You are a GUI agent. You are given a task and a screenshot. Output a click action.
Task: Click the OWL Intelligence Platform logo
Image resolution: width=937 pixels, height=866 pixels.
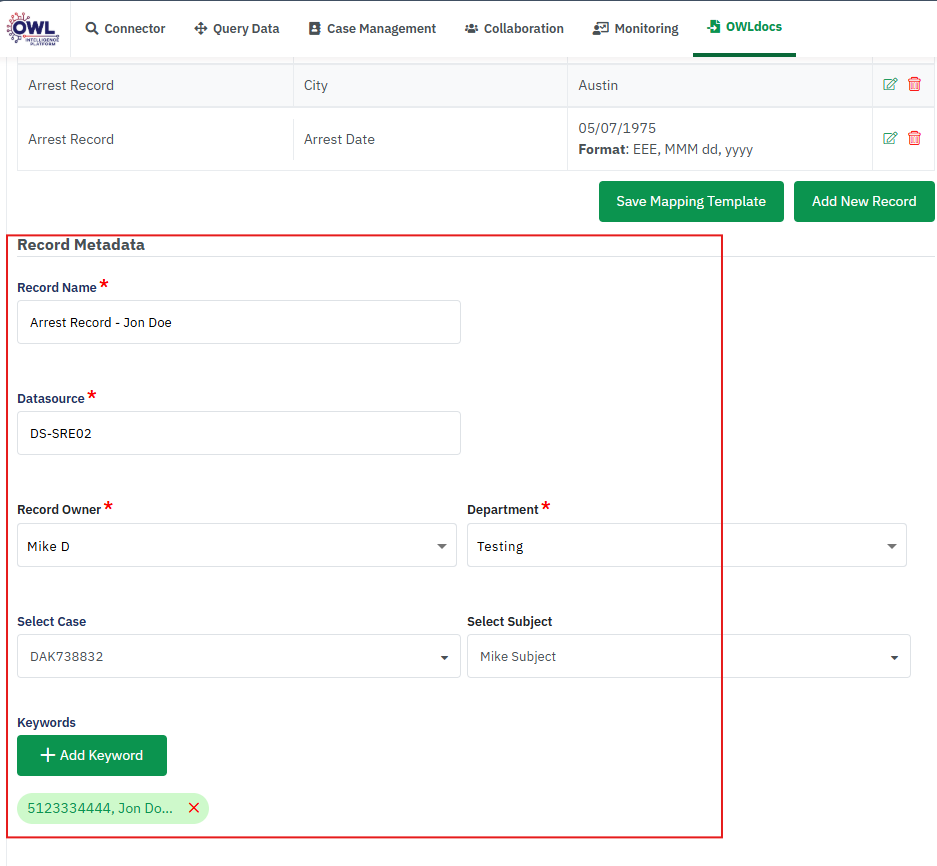click(34, 27)
